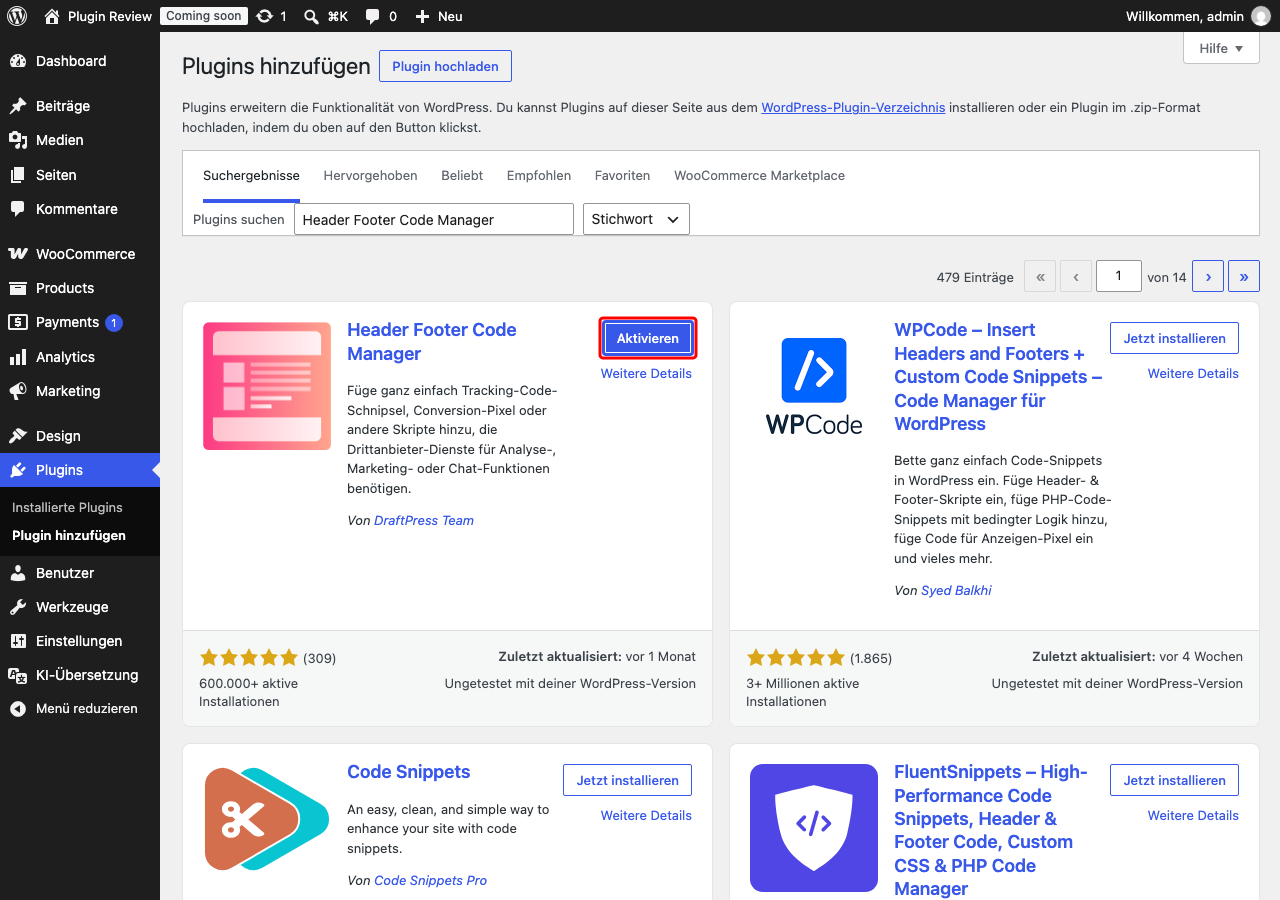Screen dimensions: 1280x900
Task: Open the Stichwort search type dropdown
Action: click(x=636, y=219)
